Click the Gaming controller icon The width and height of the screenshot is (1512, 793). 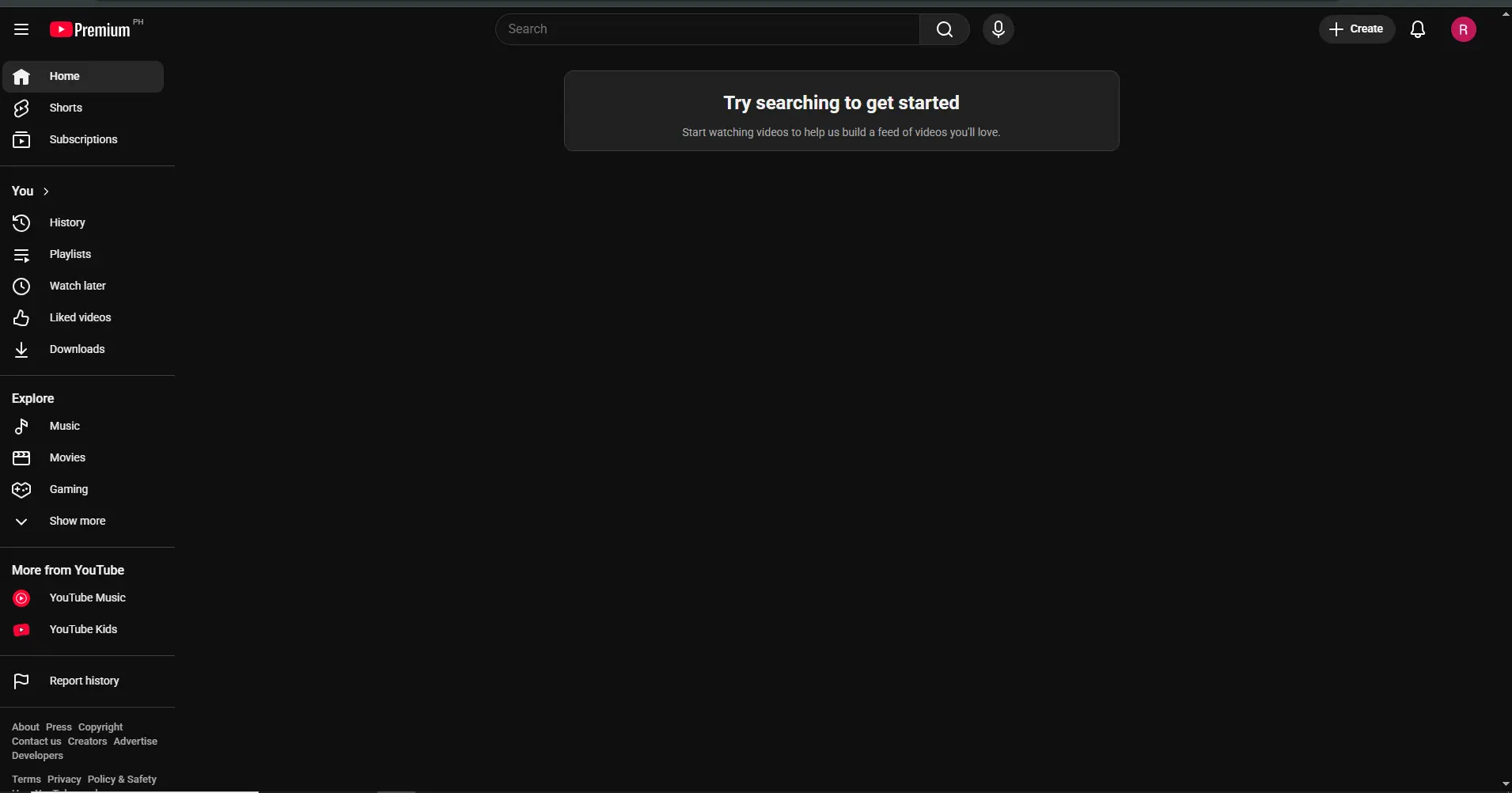pos(21,490)
